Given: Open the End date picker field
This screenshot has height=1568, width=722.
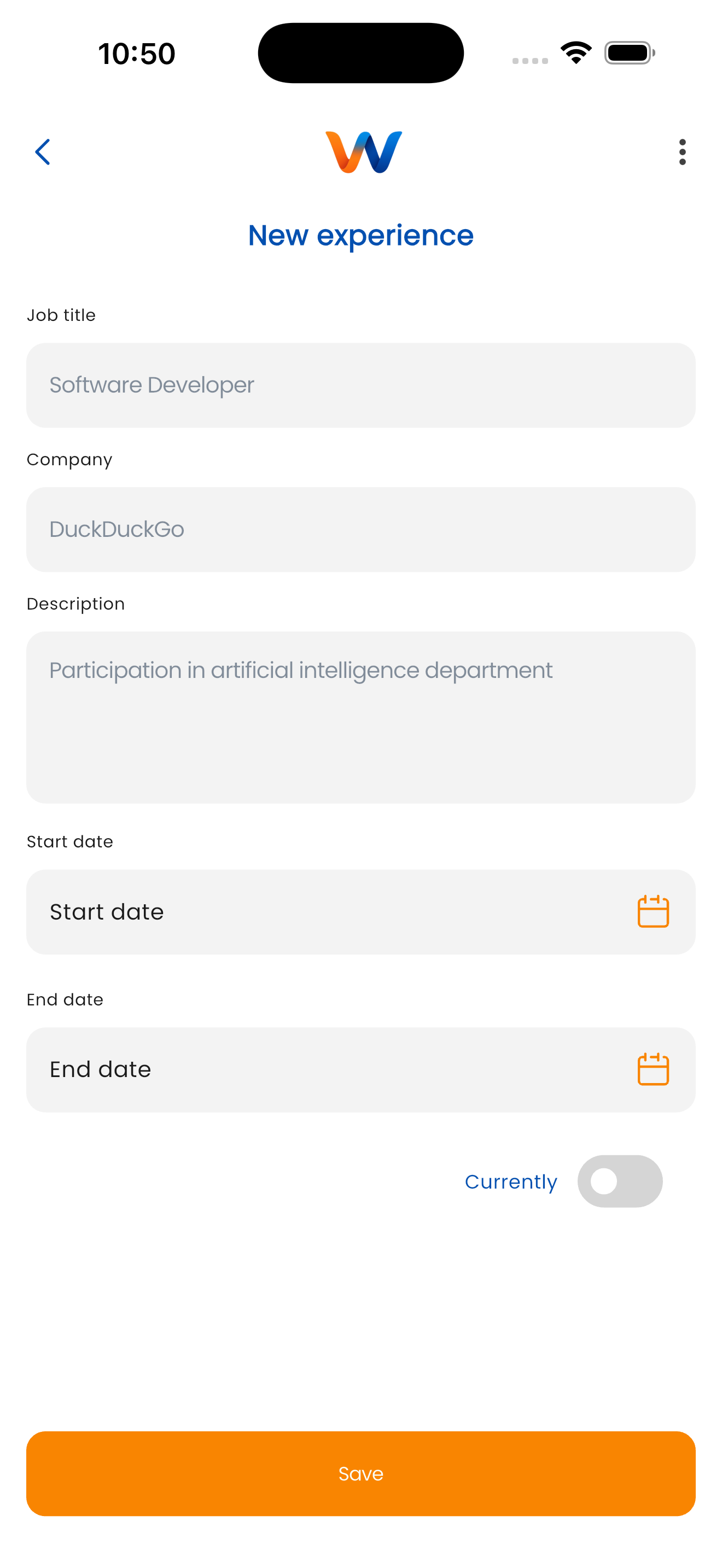Looking at the screenshot, I should click(x=329, y=1069).
